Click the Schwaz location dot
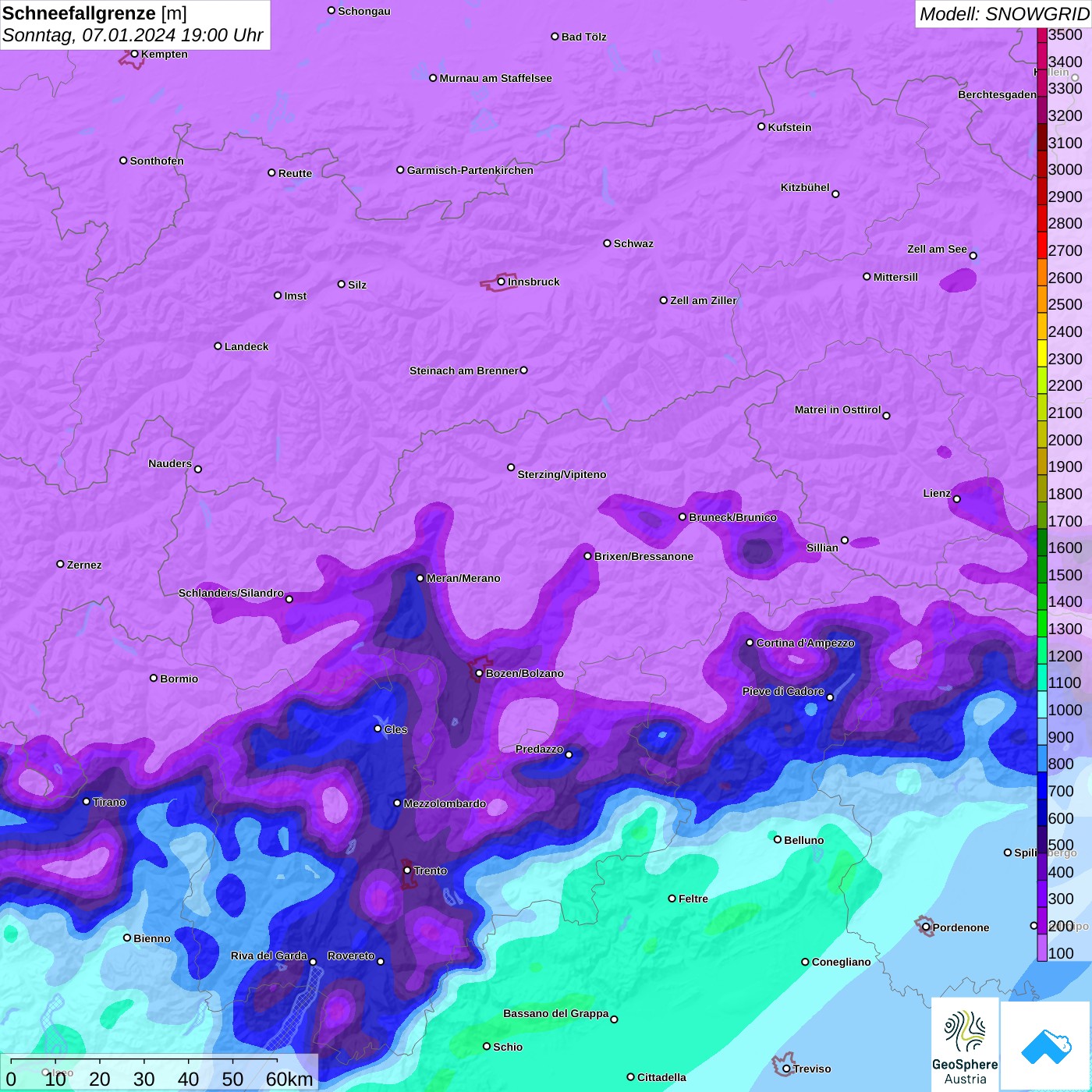1092x1092 pixels. (x=607, y=243)
